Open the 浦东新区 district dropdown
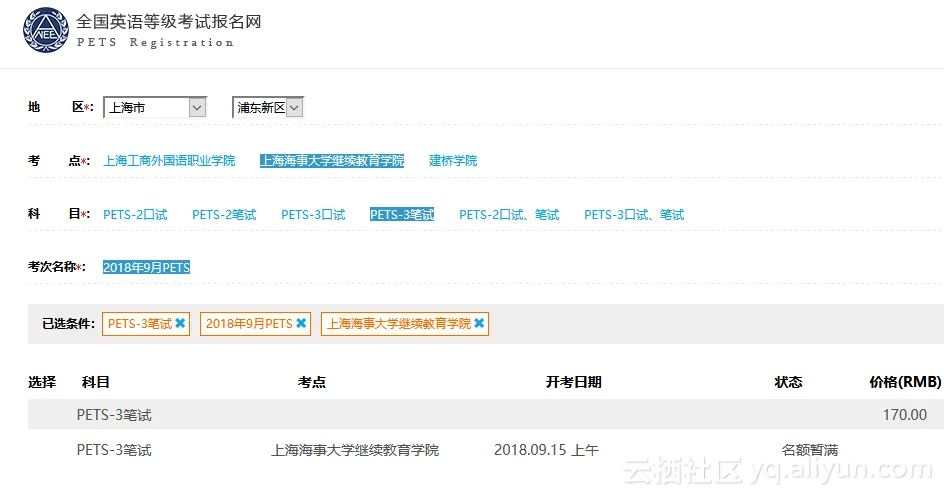This screenshot has height=496, width=944. [x=267, y=108]
